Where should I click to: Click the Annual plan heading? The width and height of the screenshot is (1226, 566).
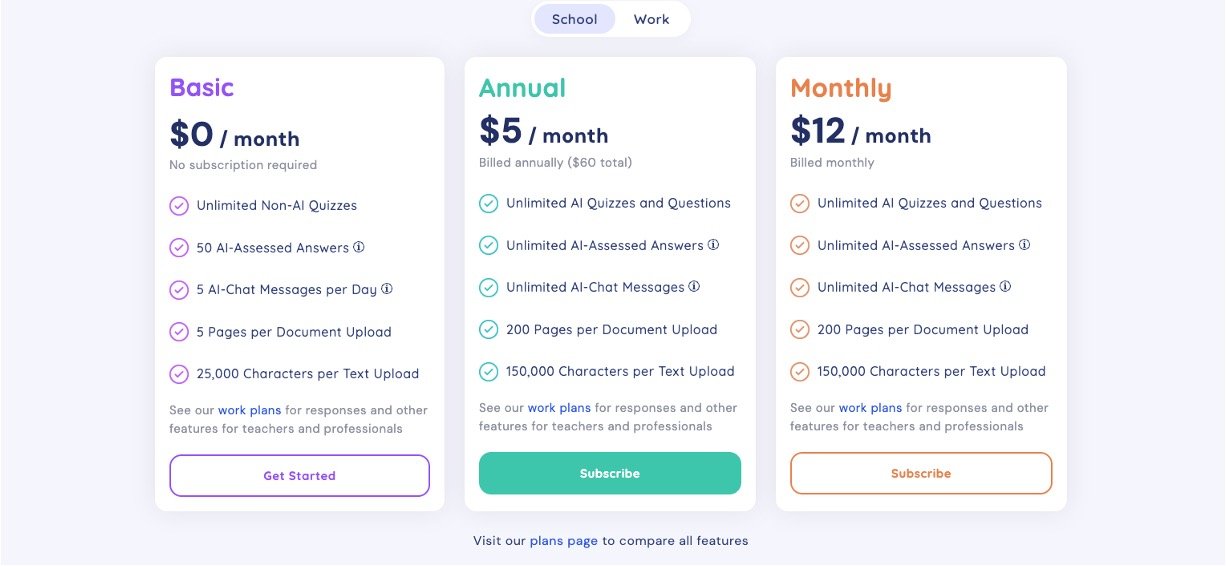tap(522, 88)
